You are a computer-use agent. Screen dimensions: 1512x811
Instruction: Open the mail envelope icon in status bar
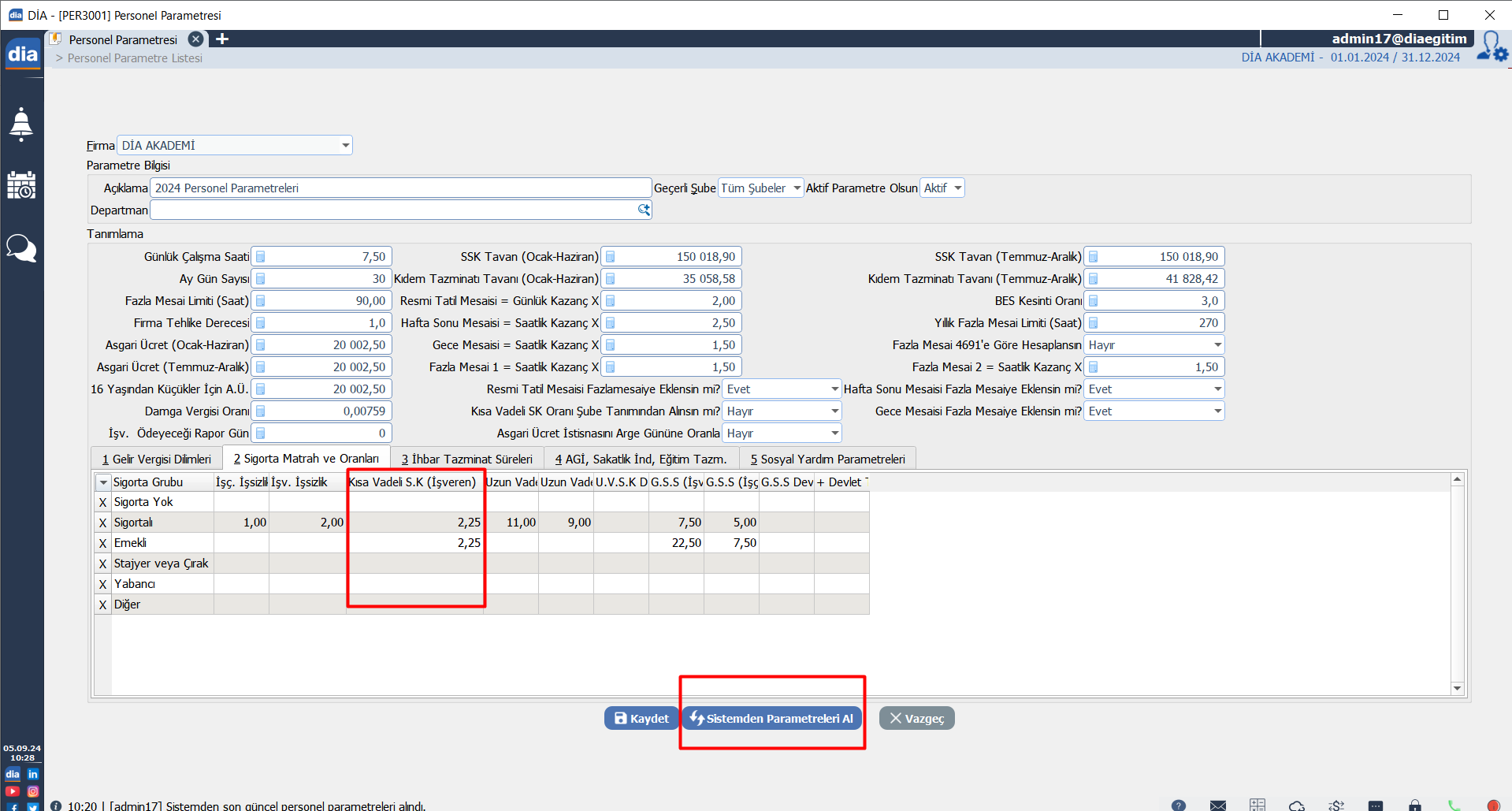pyautogui.click(x=1218, y=805)
